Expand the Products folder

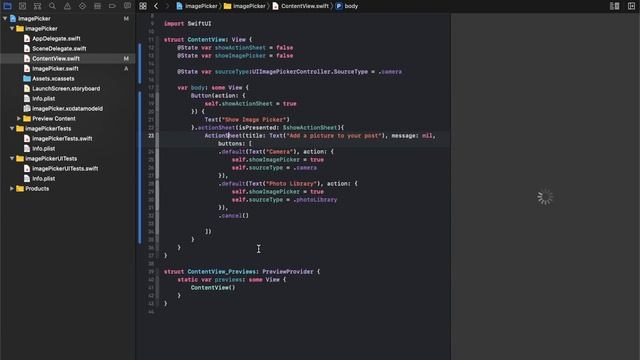coord(12,189)
